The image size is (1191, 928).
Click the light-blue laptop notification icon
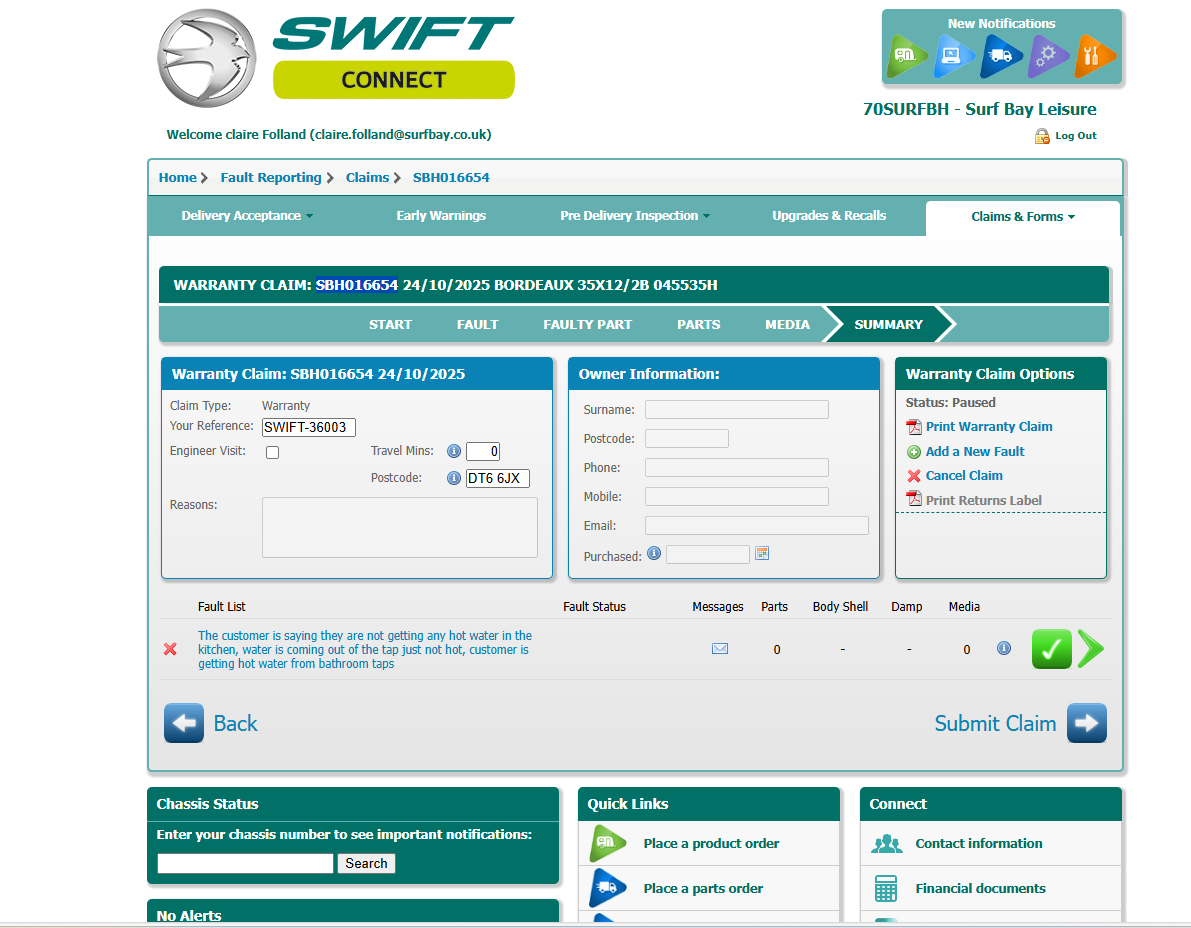952,56
